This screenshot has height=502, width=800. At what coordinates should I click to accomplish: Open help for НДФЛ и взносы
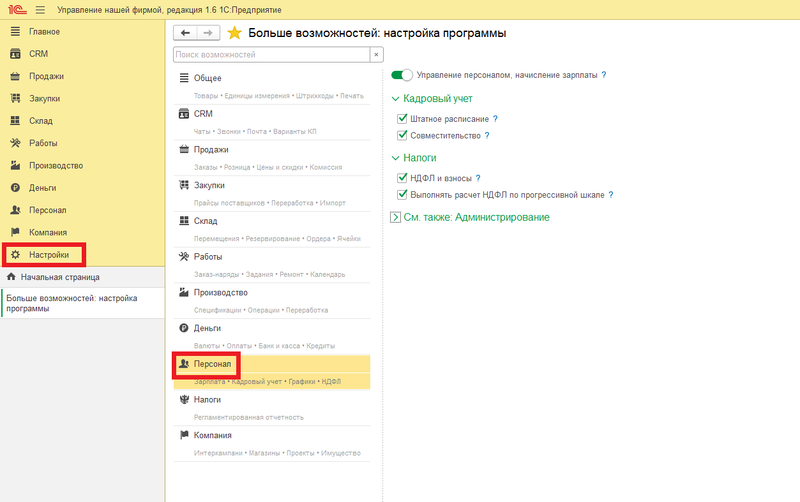tap(478, 178)
